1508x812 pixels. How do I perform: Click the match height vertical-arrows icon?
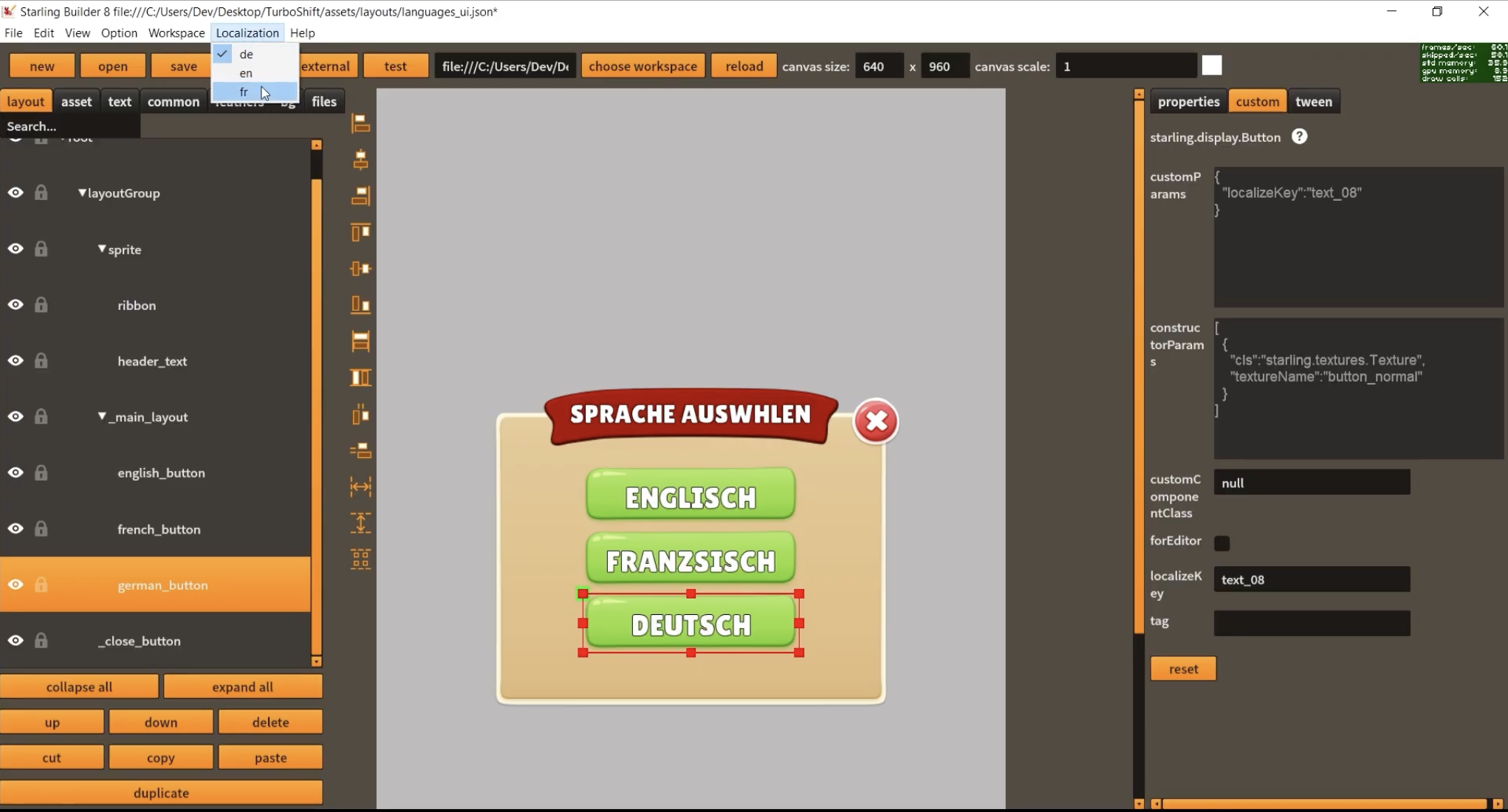pos(360,523)
